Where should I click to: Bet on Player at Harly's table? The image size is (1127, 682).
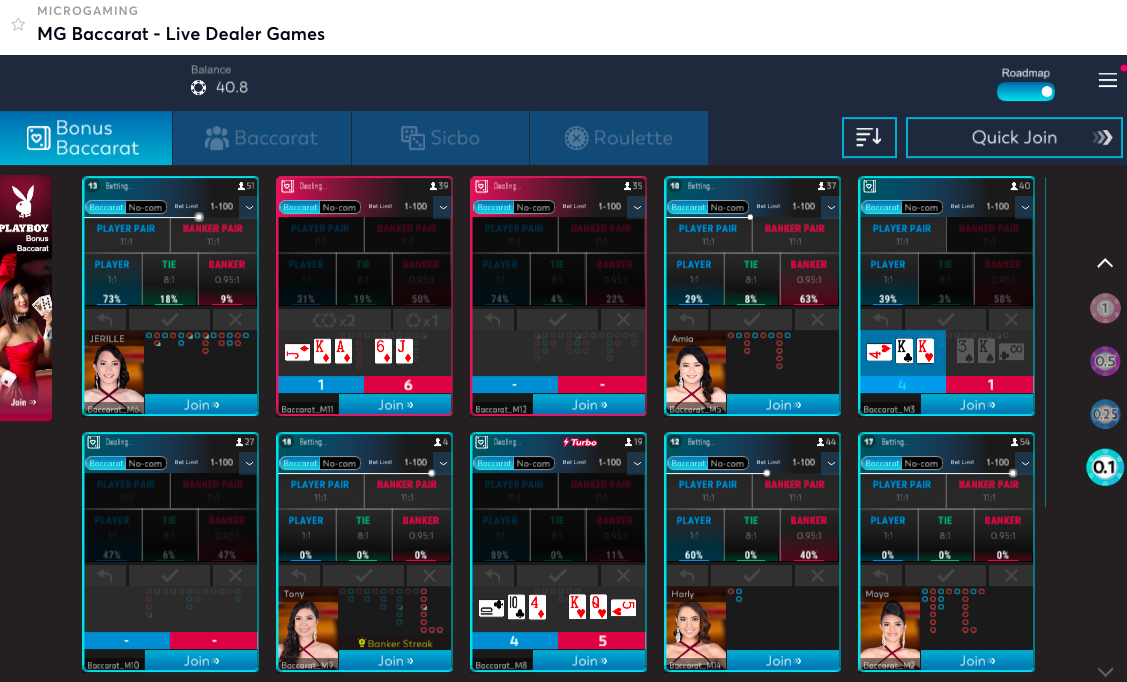click(x=694, y=533)
